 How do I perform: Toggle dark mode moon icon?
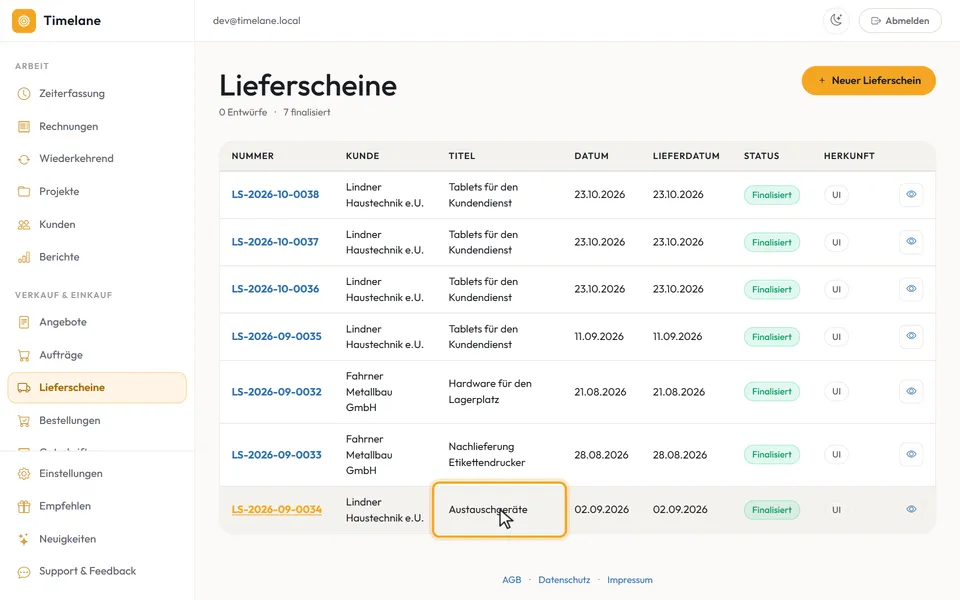[x=836, y=20]
